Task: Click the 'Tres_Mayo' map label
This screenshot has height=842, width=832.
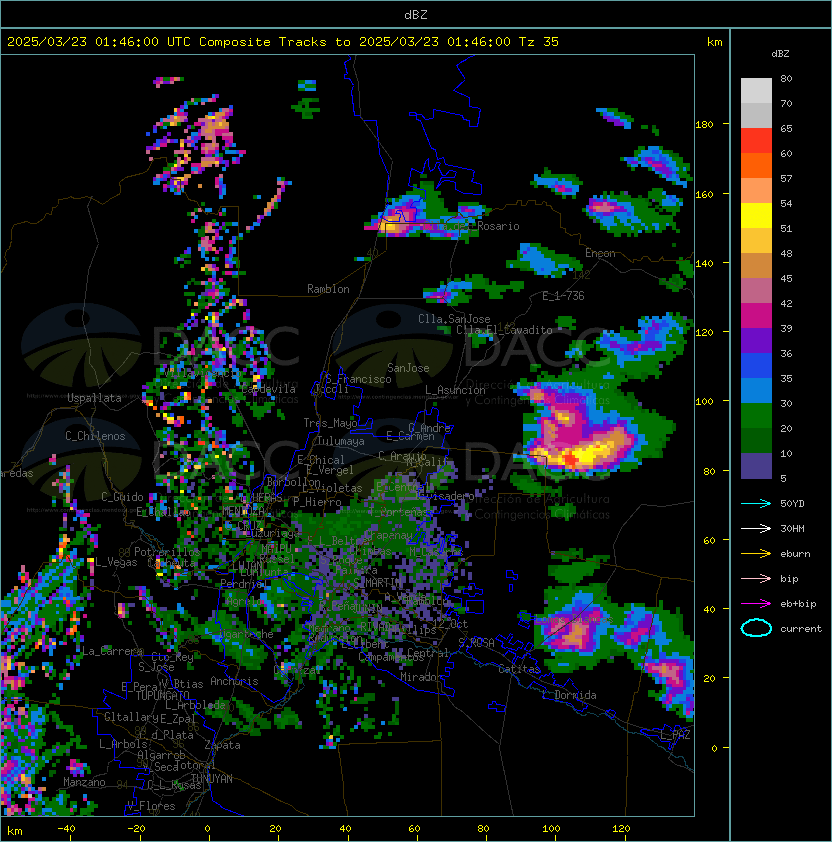Action: coord(330,423)
